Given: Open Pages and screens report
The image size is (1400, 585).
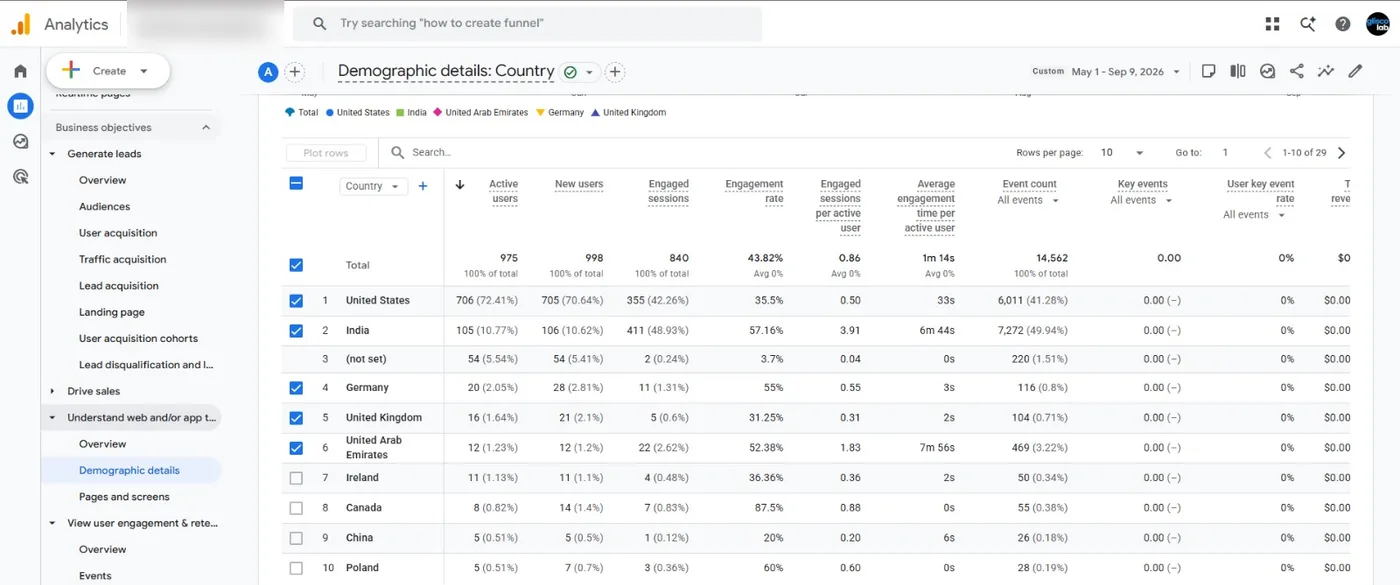Looking at the screenshot, I should (x=125, y=497).
